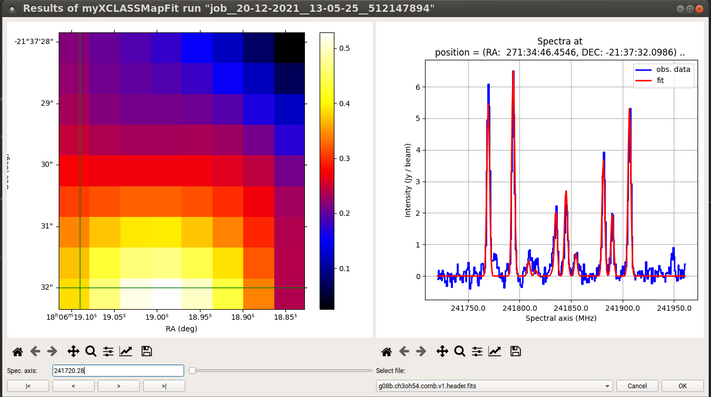
Task: Click the Cancel button
Action: point(637,386)
